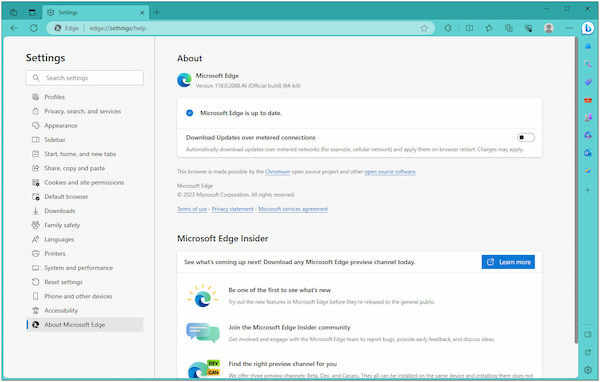
Task: Open the open source software link
Action: 390,171
